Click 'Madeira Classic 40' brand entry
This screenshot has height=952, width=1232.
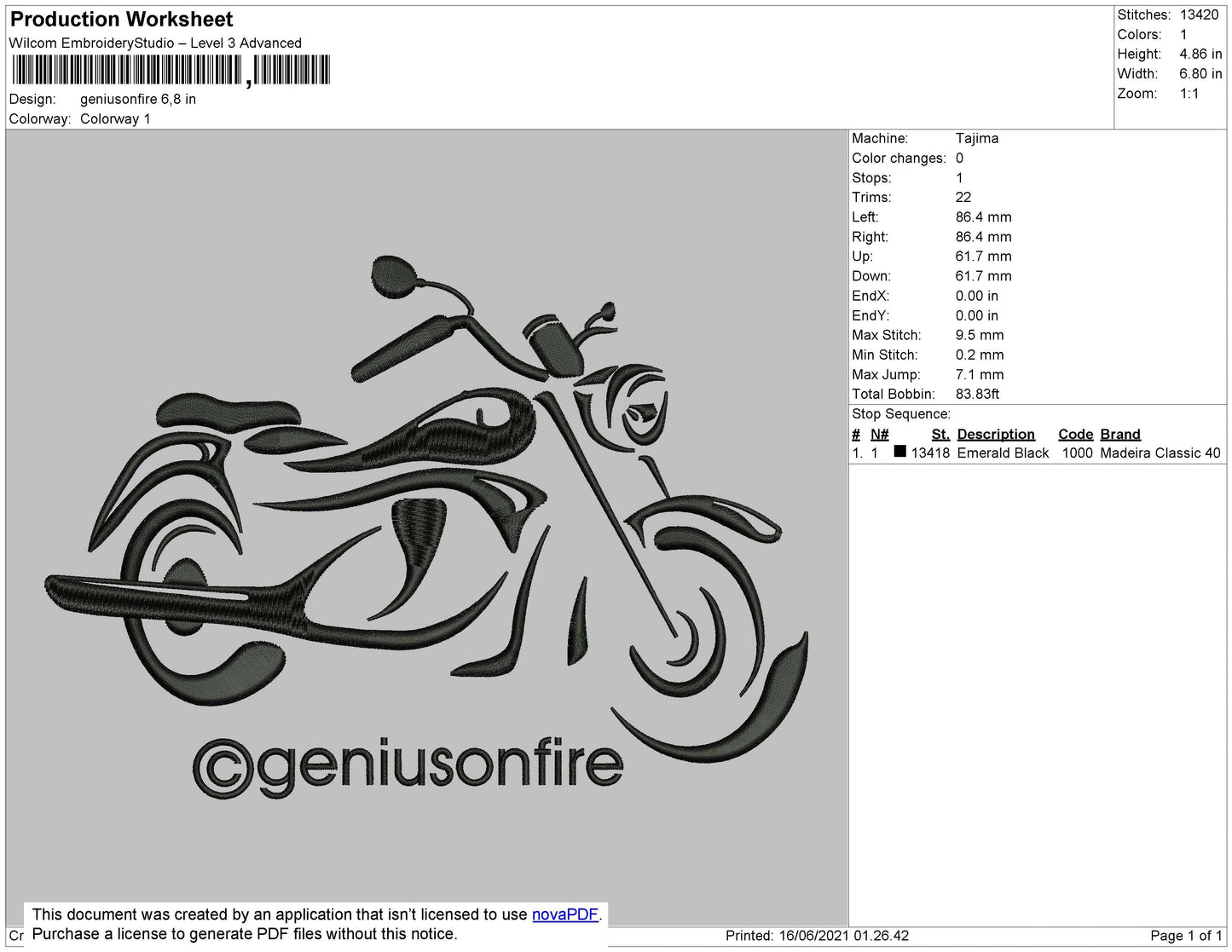click(1160, 453)
